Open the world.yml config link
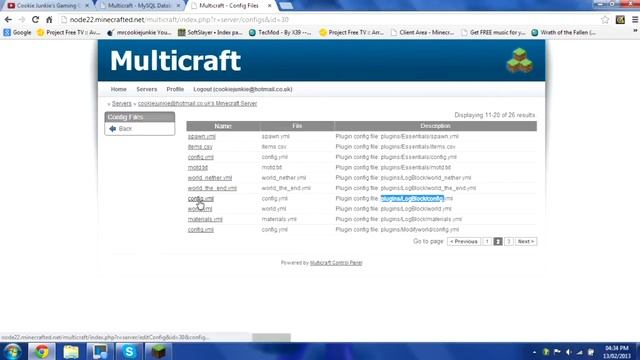The image size is (640, 360). (x=200, y=209)
